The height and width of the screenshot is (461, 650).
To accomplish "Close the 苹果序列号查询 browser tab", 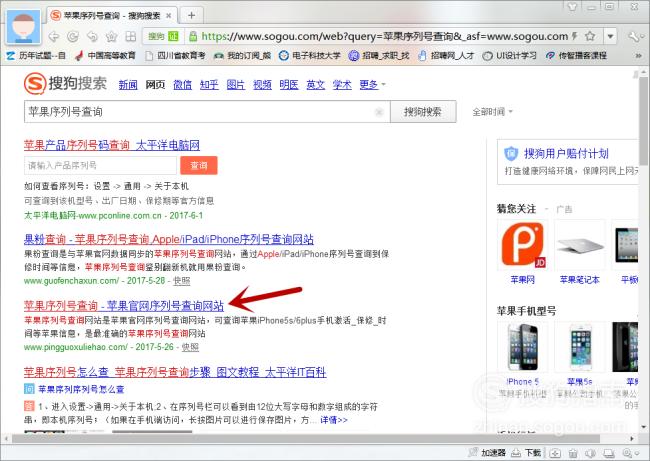I will click(169, 16).
